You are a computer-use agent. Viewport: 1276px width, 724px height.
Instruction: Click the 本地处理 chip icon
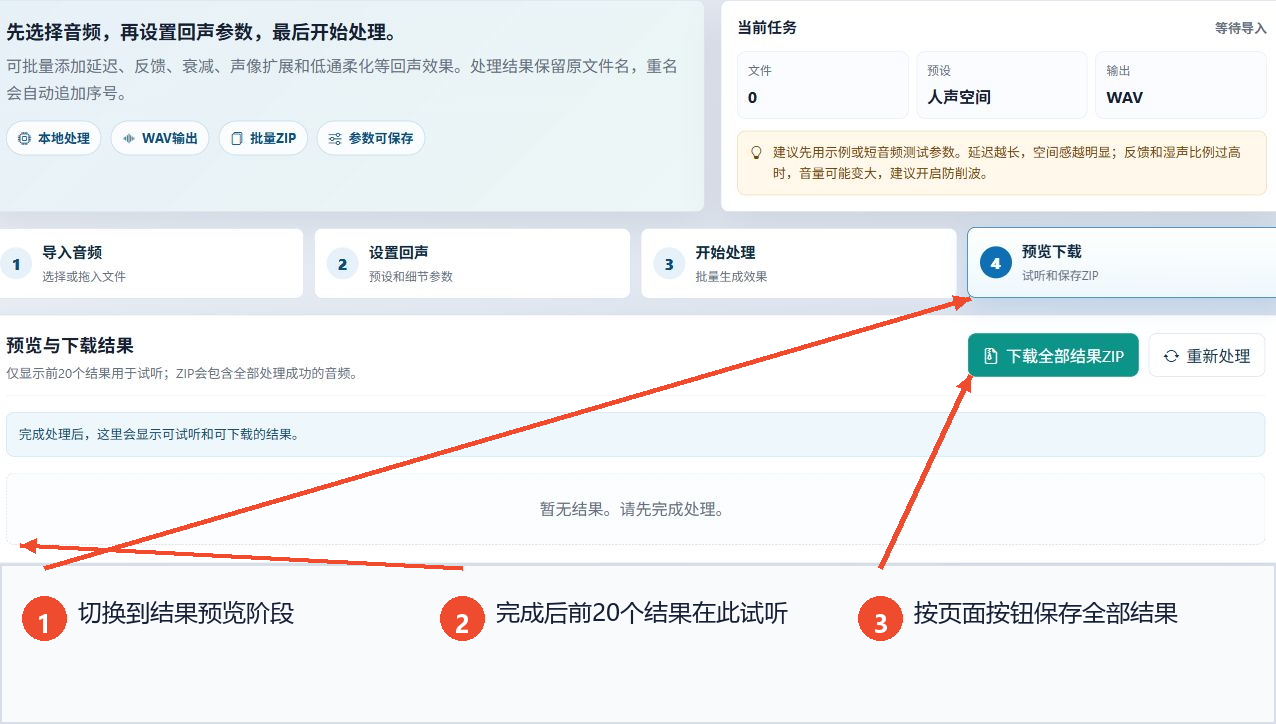click(x=24, y=138)
